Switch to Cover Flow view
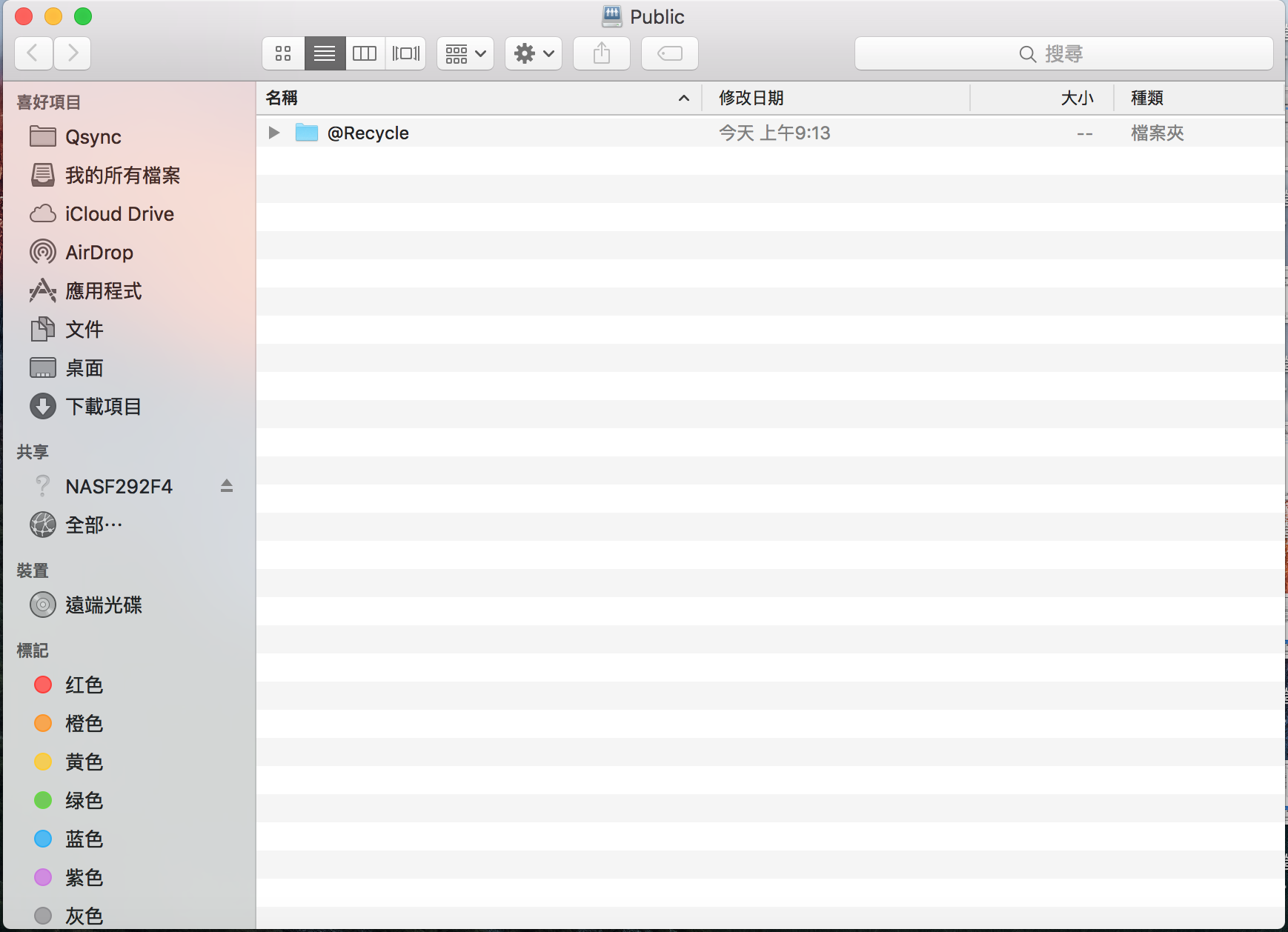Image resolution: width=1288 pixels, height=932 pixels. click(405, 53)
